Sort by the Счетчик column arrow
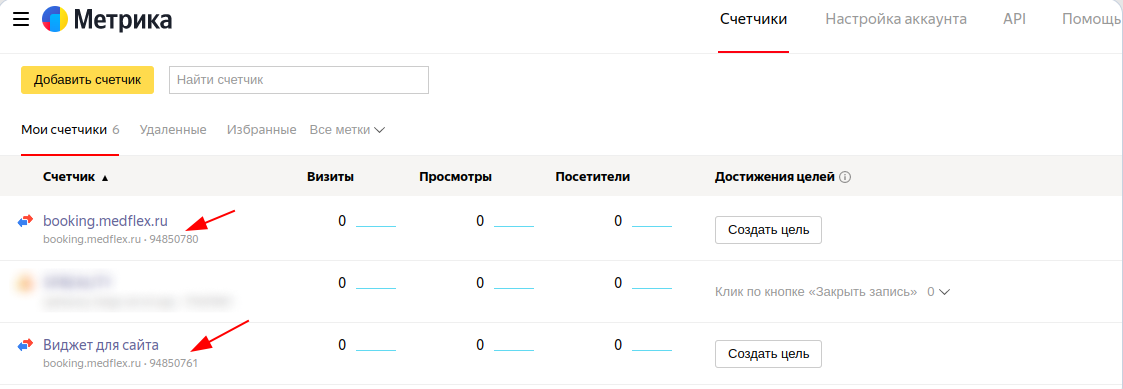Viewport: 1123px width, 389px height. 105,178
